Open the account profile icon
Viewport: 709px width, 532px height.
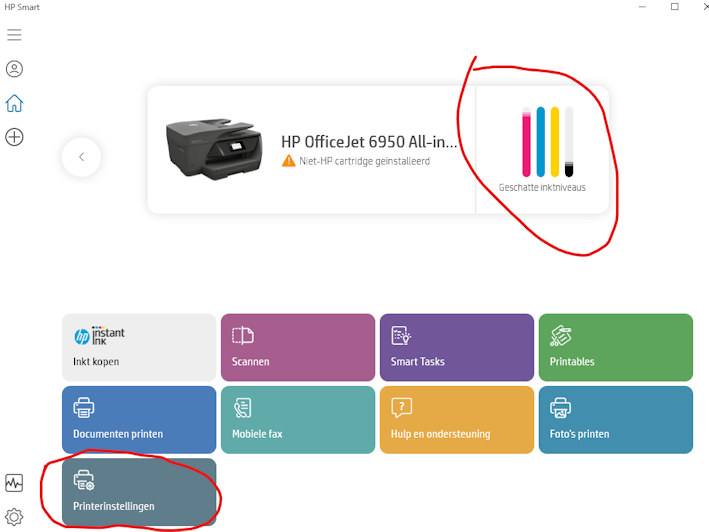click(x=14, y=69)
